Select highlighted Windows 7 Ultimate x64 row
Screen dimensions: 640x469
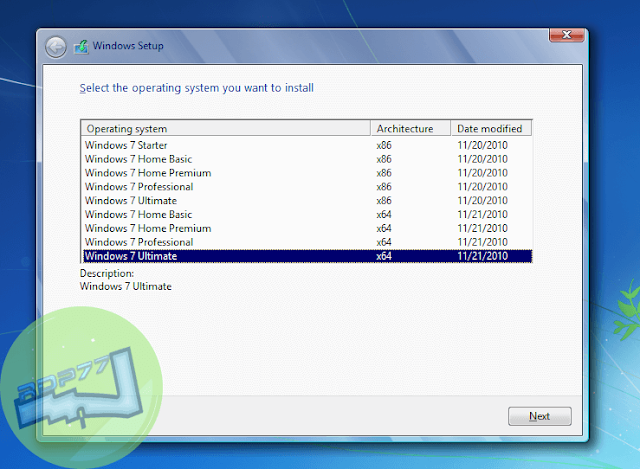[x=308, y=256]
